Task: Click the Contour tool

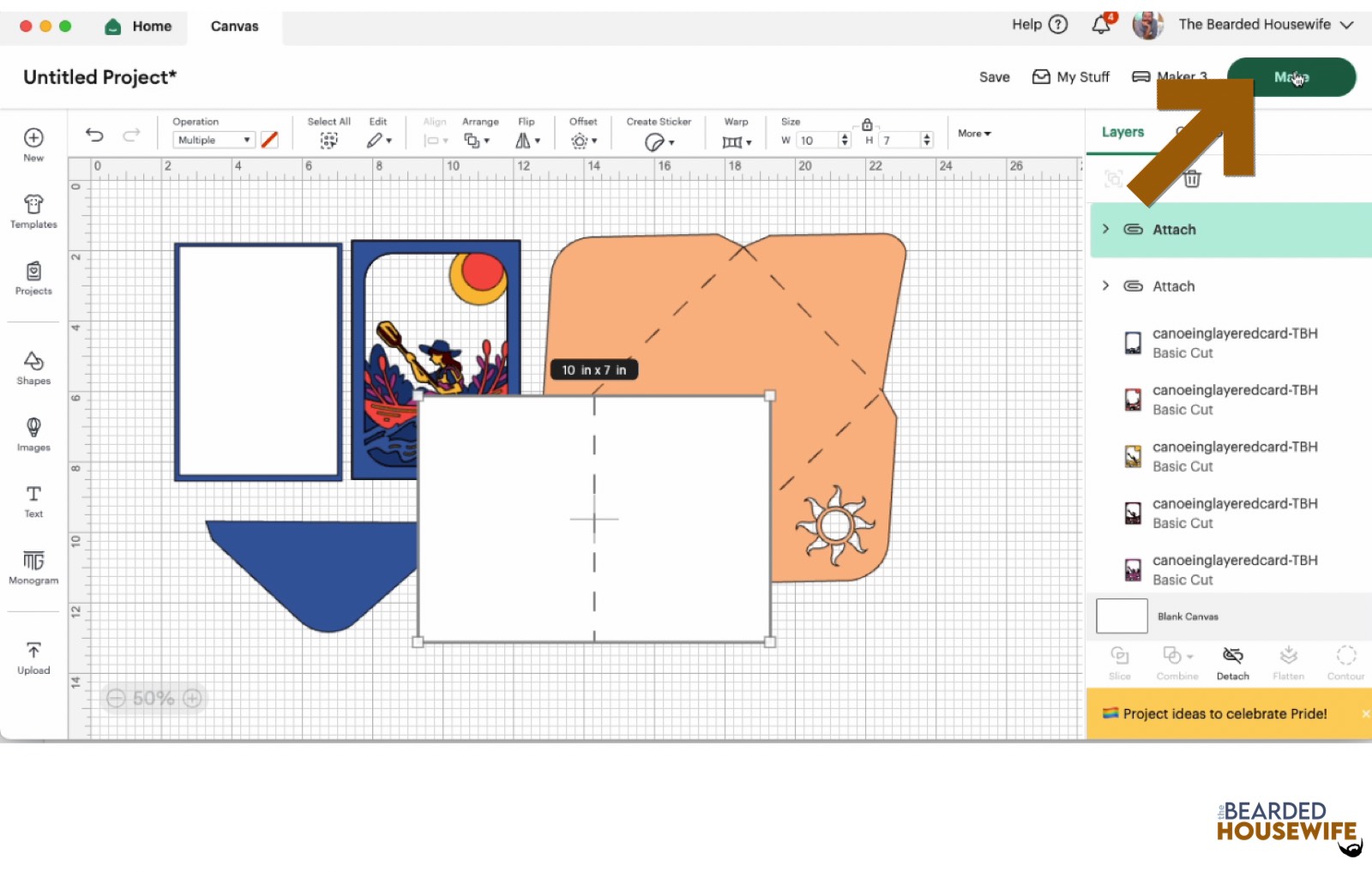Action: (1345, 664)
